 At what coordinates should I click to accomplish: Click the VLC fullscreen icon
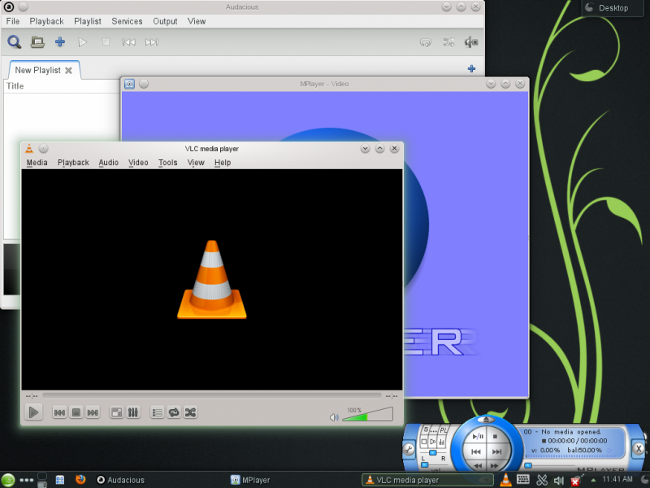pyautogui.click(x=116, y=412)
